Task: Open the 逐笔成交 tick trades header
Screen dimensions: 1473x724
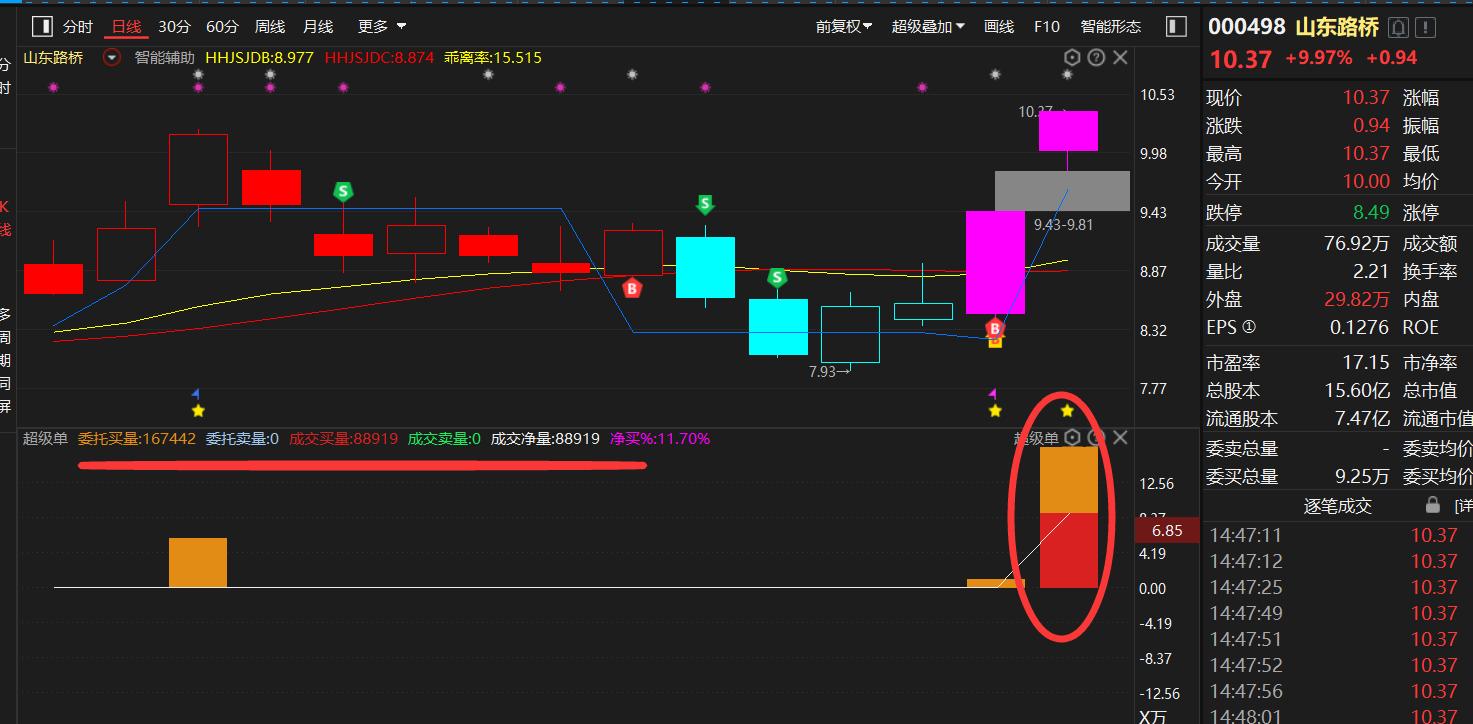Action: coord(1337,506)
